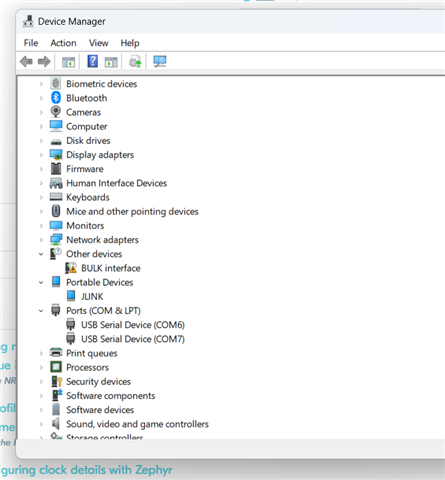The width and height of the screenshot is (445, 480).
Task: Expand the Computer node
Action: 41,127
